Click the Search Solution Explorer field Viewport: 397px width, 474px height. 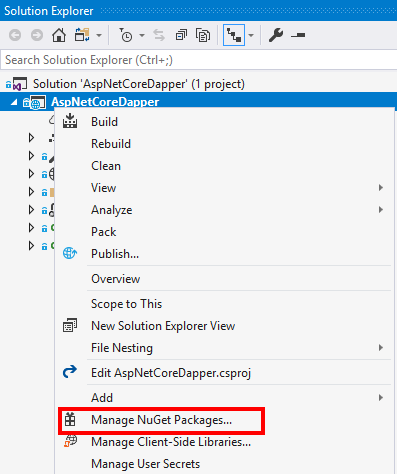pos(199,60)
